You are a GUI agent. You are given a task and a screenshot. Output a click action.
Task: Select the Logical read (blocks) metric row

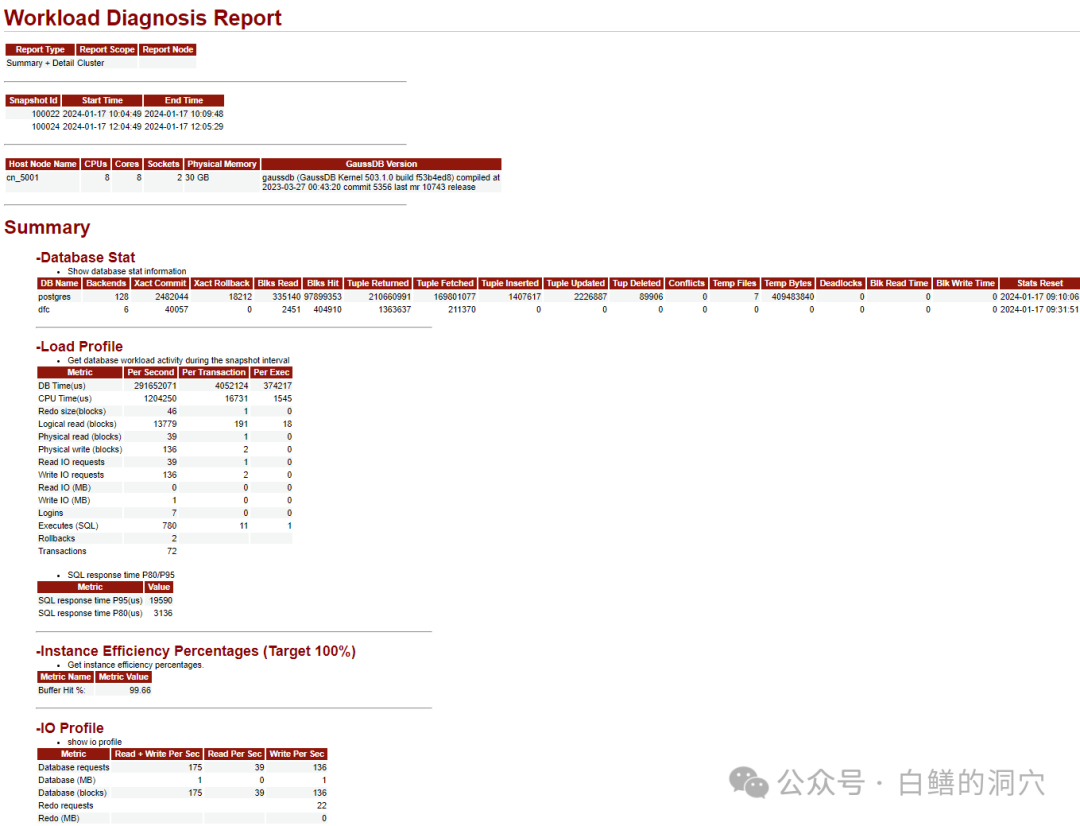pos(165,424)
